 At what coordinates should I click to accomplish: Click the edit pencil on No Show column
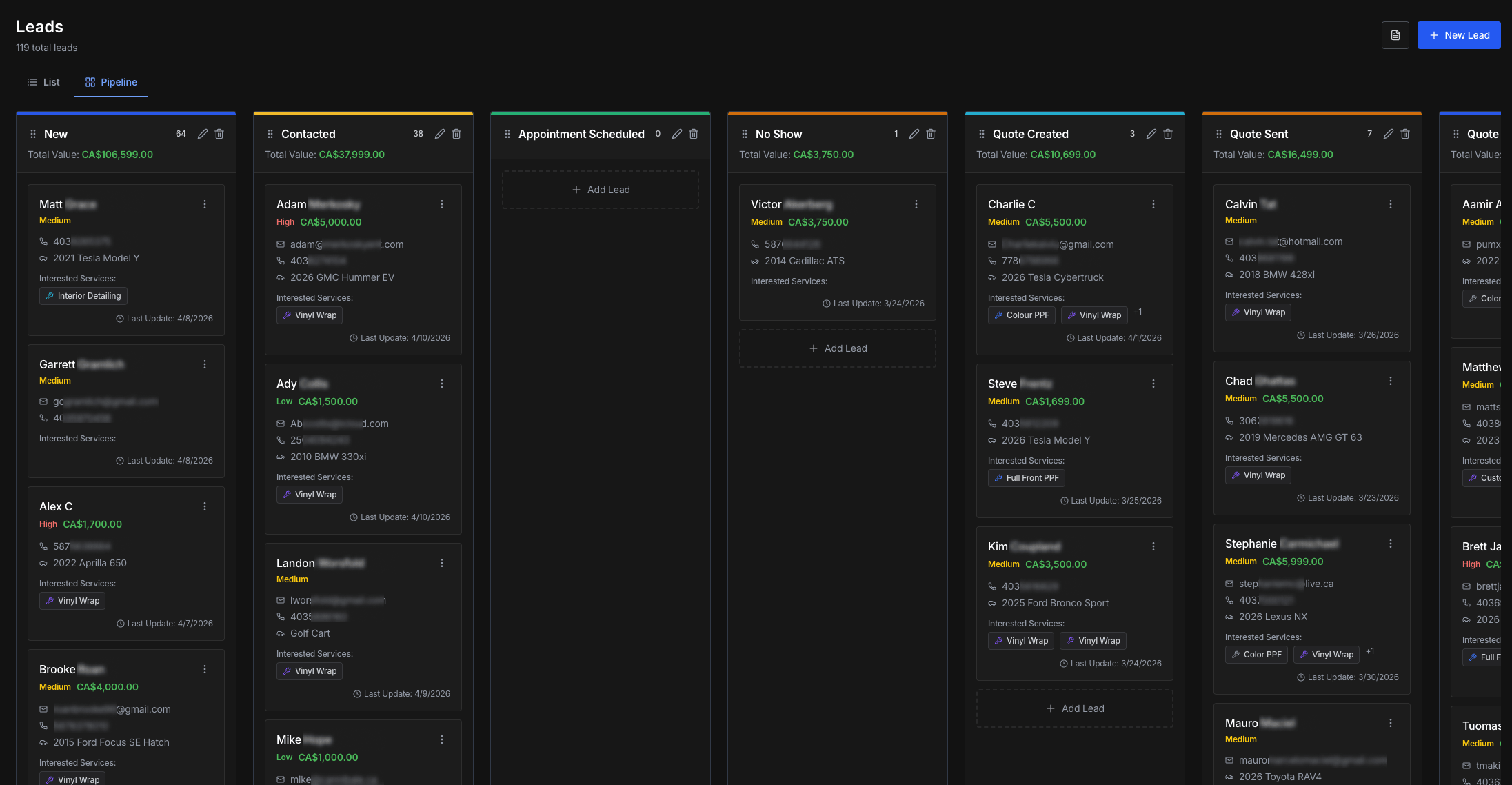[914, 134]
